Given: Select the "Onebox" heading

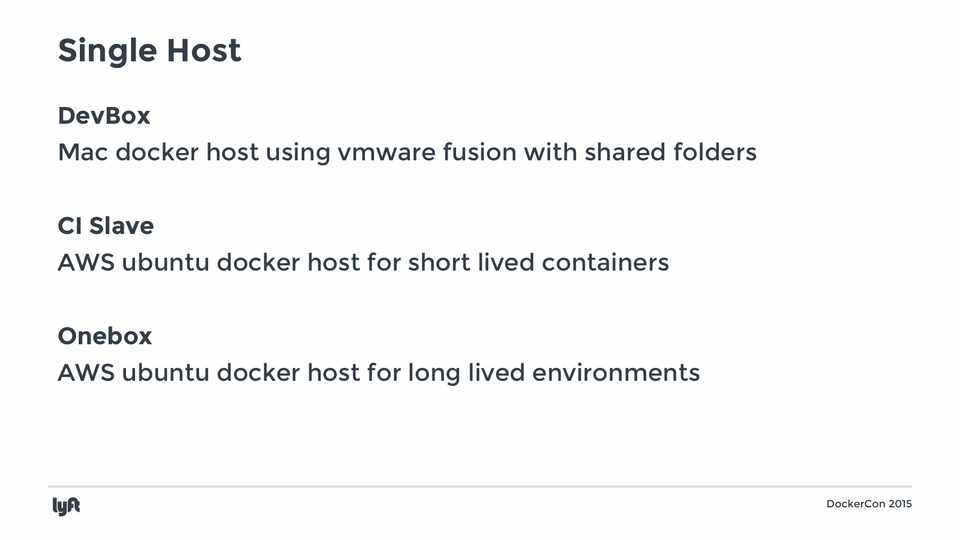Looking at the screenshot, I should pyautogui.click(x=105, y=336).
